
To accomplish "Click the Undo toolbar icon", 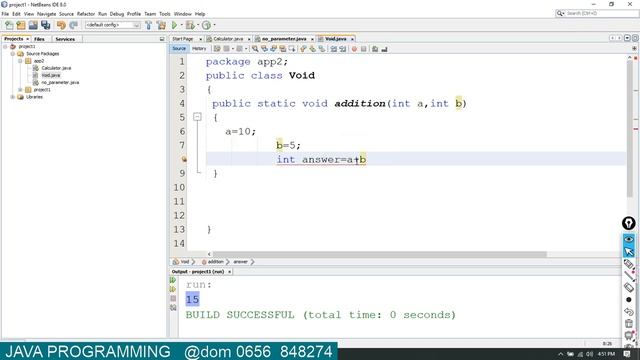I will (61, 25).
